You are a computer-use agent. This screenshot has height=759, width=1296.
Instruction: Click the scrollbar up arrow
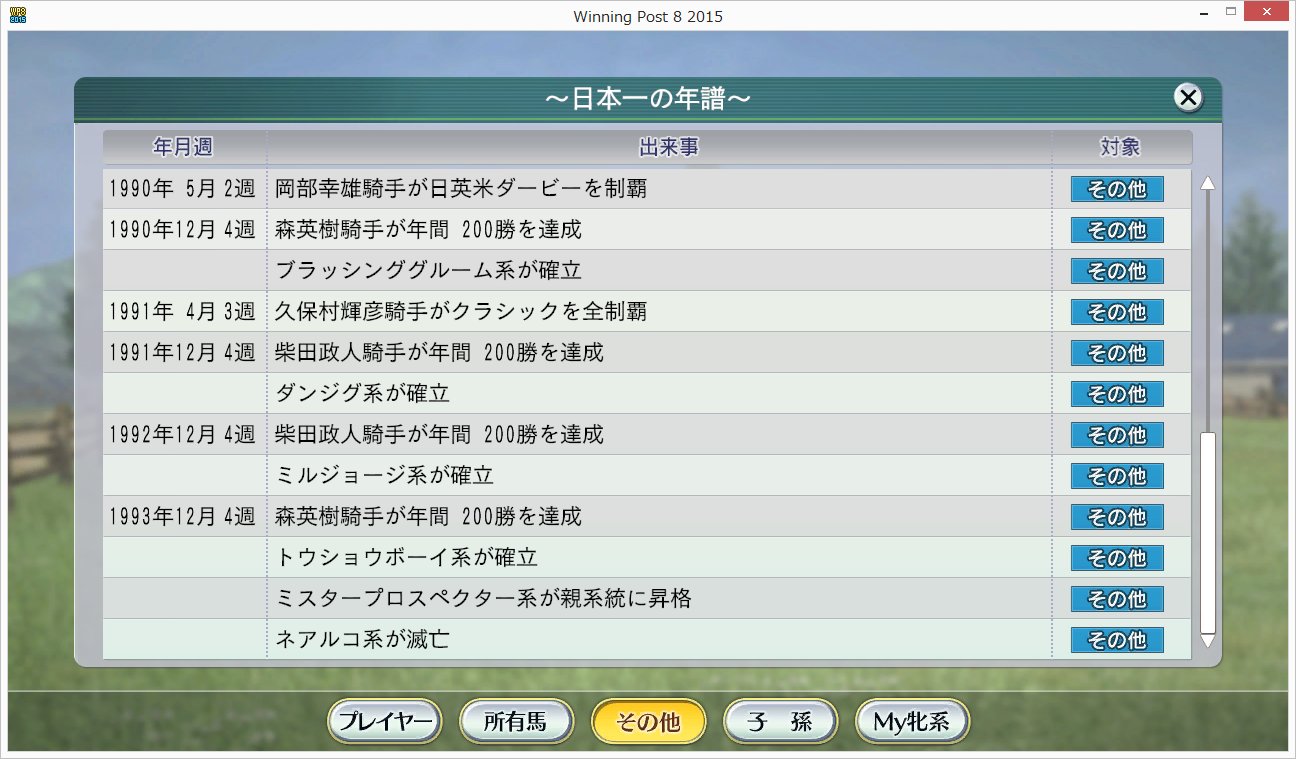click(1208, 182)
